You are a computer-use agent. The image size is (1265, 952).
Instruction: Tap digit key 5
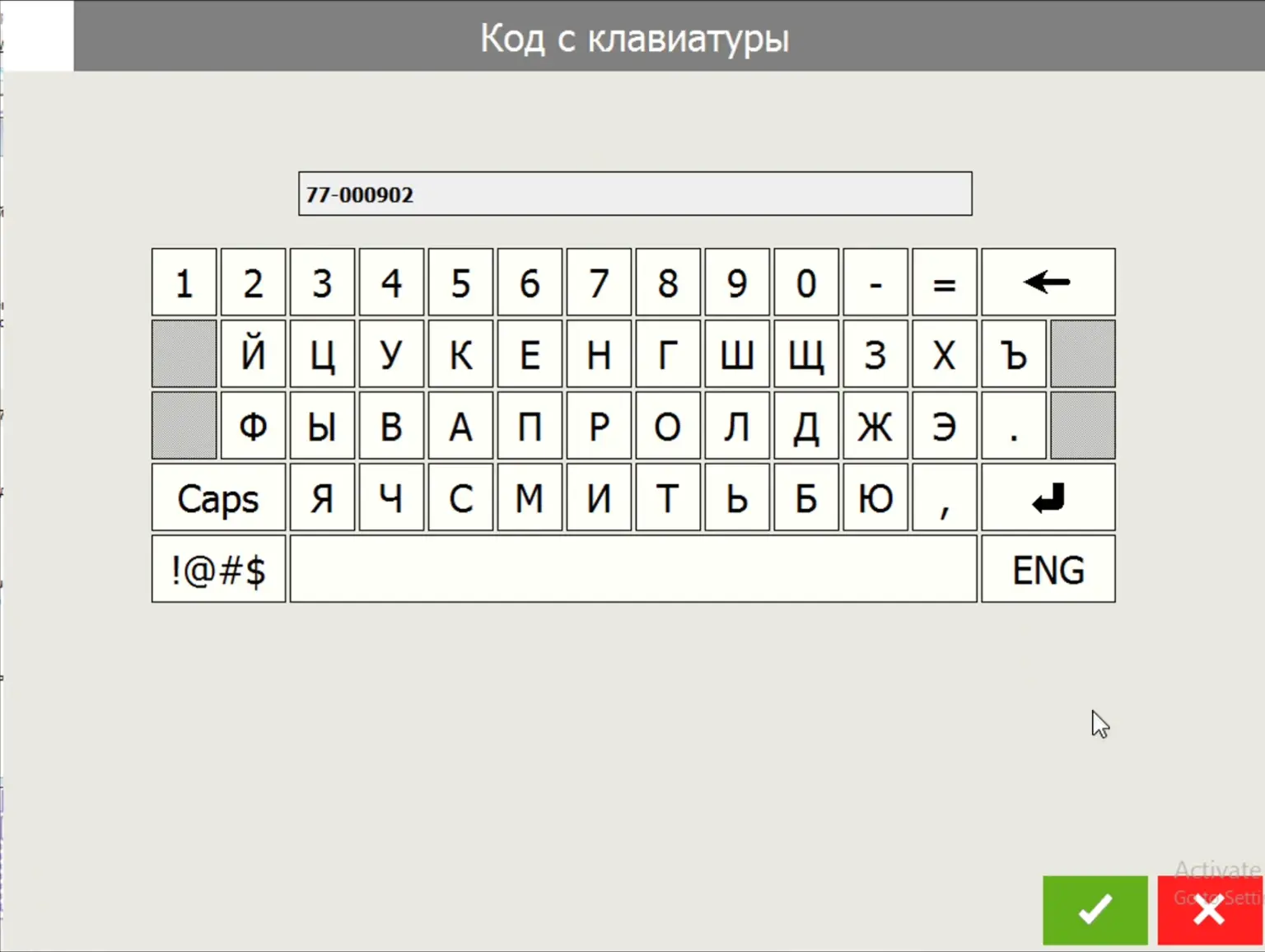[x=460, y=282]
